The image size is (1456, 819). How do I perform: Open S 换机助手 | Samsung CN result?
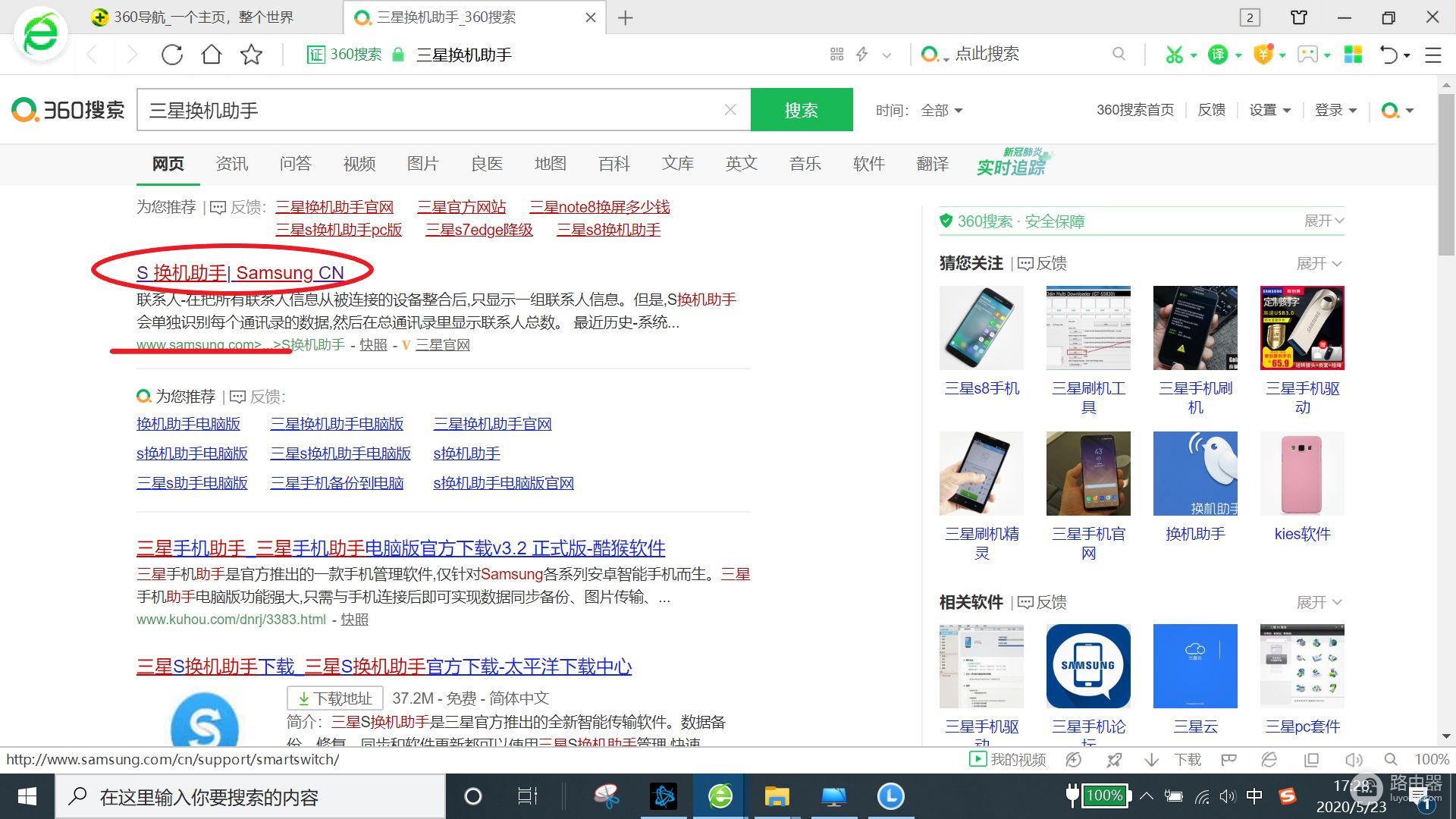240,272
